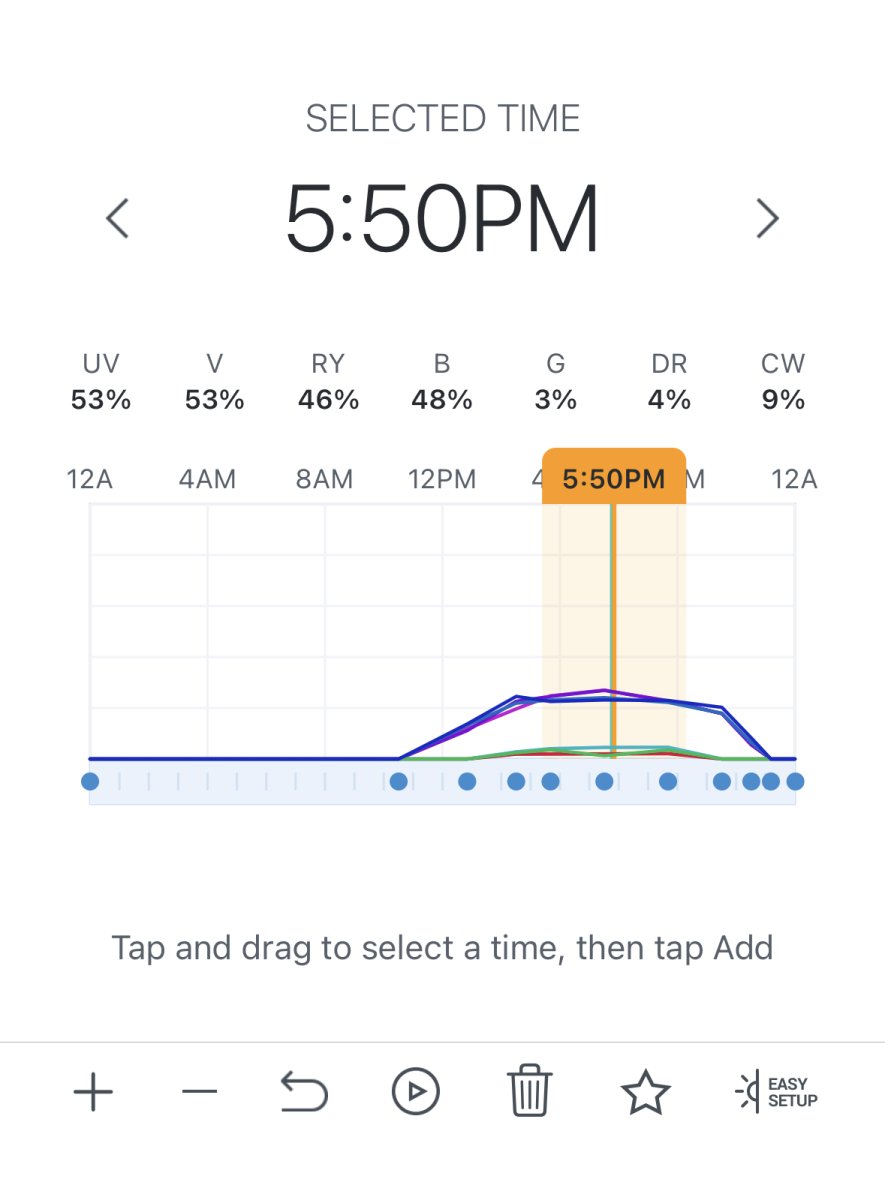This screenshot has width=885, height=1200.
Task: Select the RY channel at 46%
Action: pyautogui.click(x=328, y=382)
